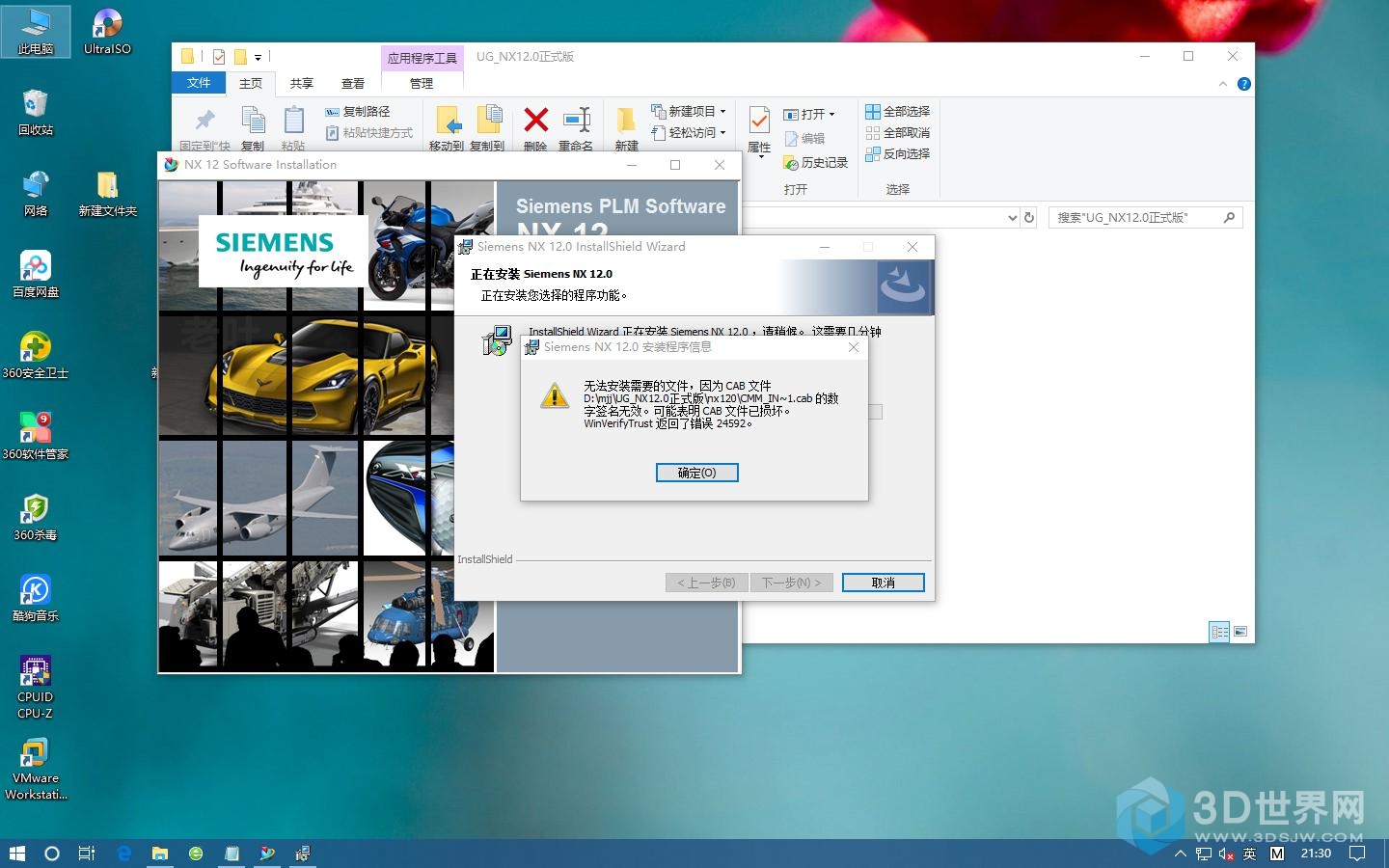Click 粘贴 clipboard icon in ribbon
The image size is (1389, 868).
pyautogui.click(x=293, y=121)
